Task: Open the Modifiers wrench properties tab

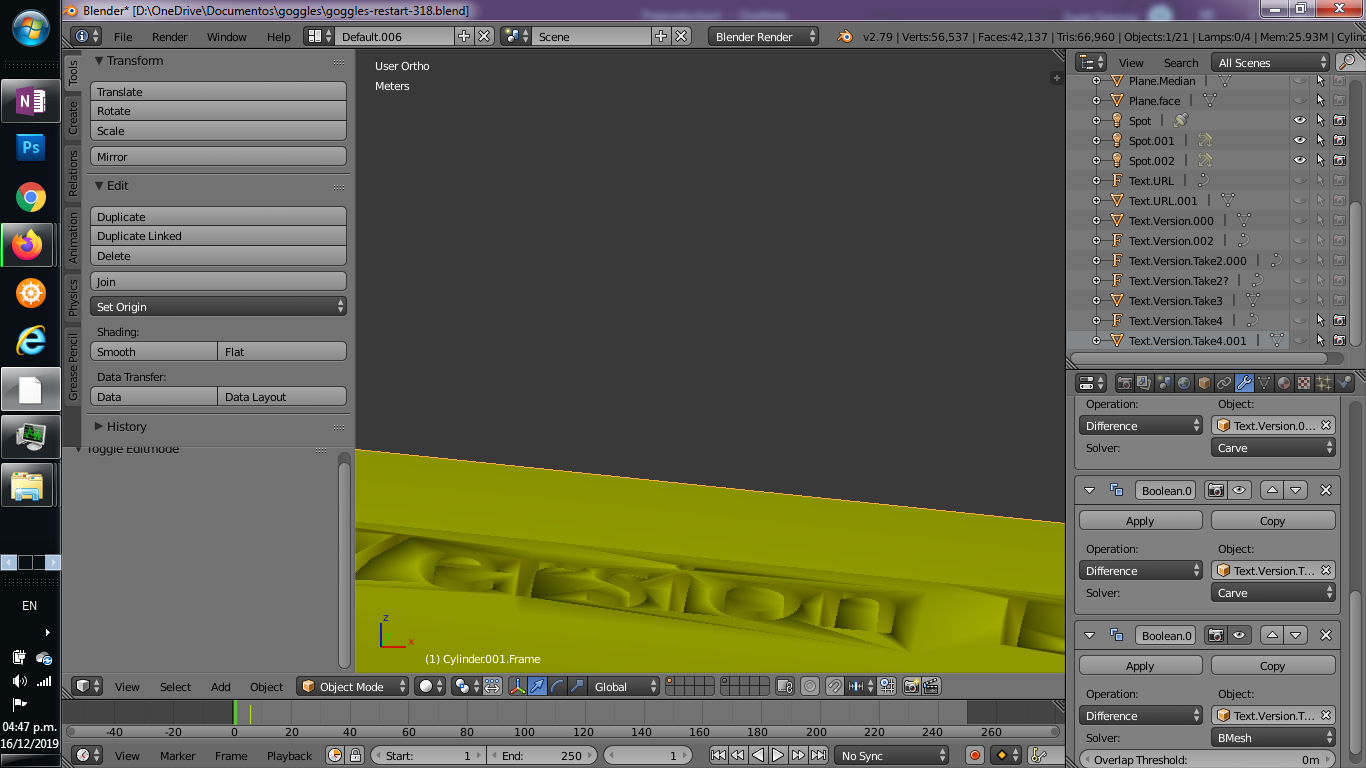Action: 1245,383
